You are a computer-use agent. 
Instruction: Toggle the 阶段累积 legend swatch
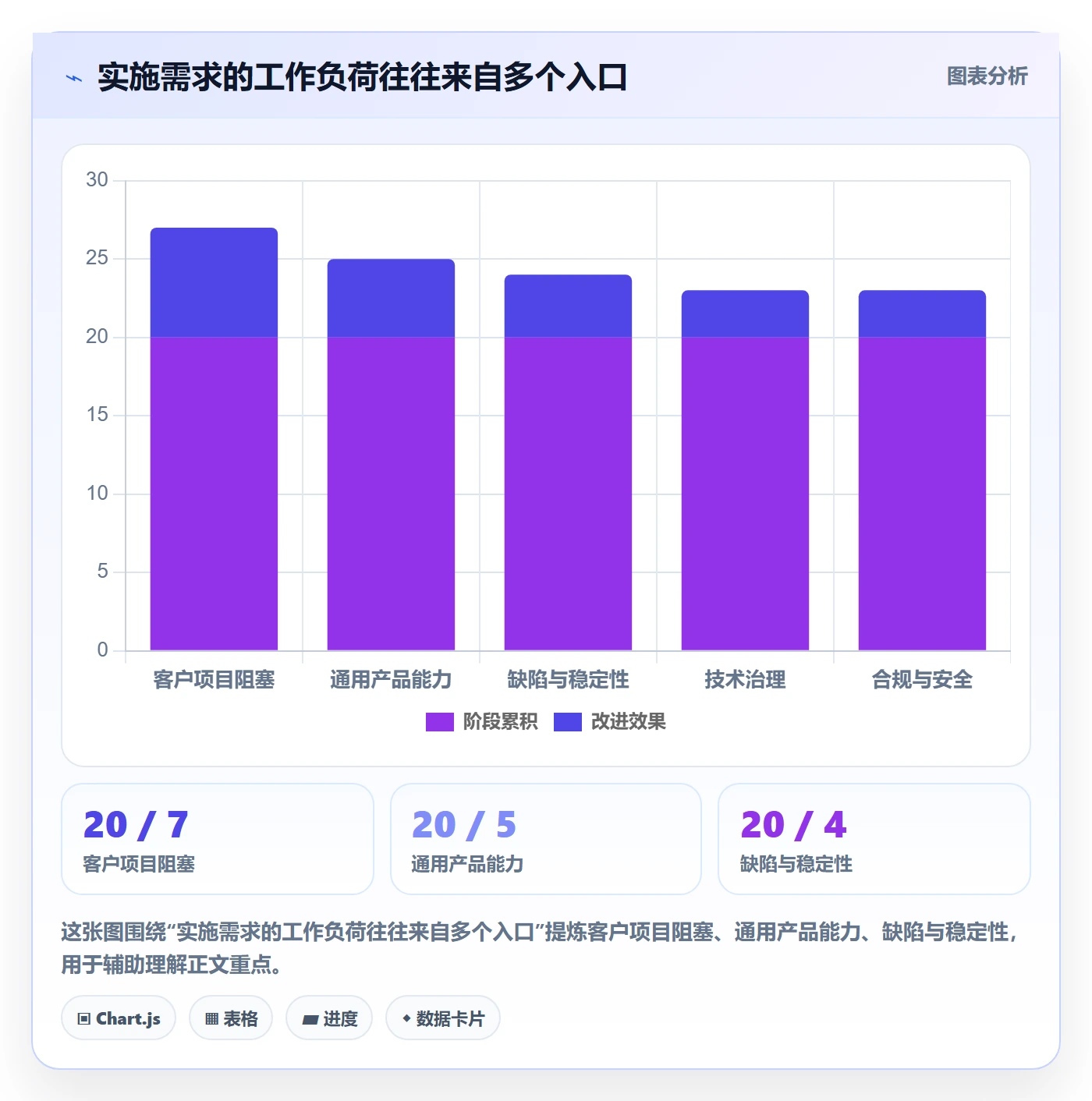[x=439, y=722]
